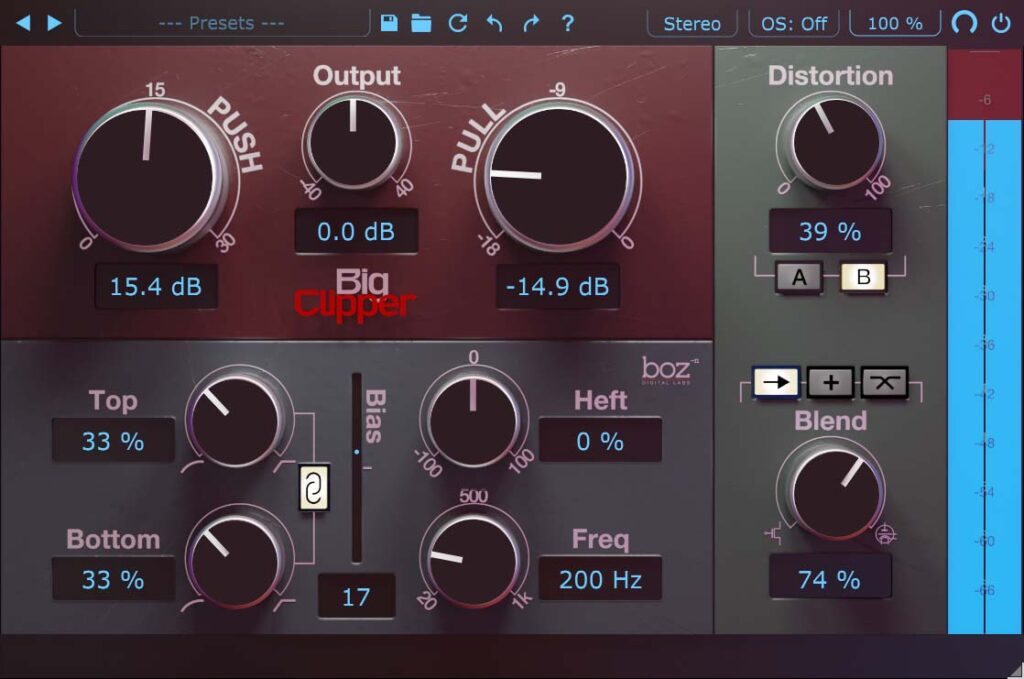
Task: Go to previous preset with back arrow
Action: [x=25, y=23]
